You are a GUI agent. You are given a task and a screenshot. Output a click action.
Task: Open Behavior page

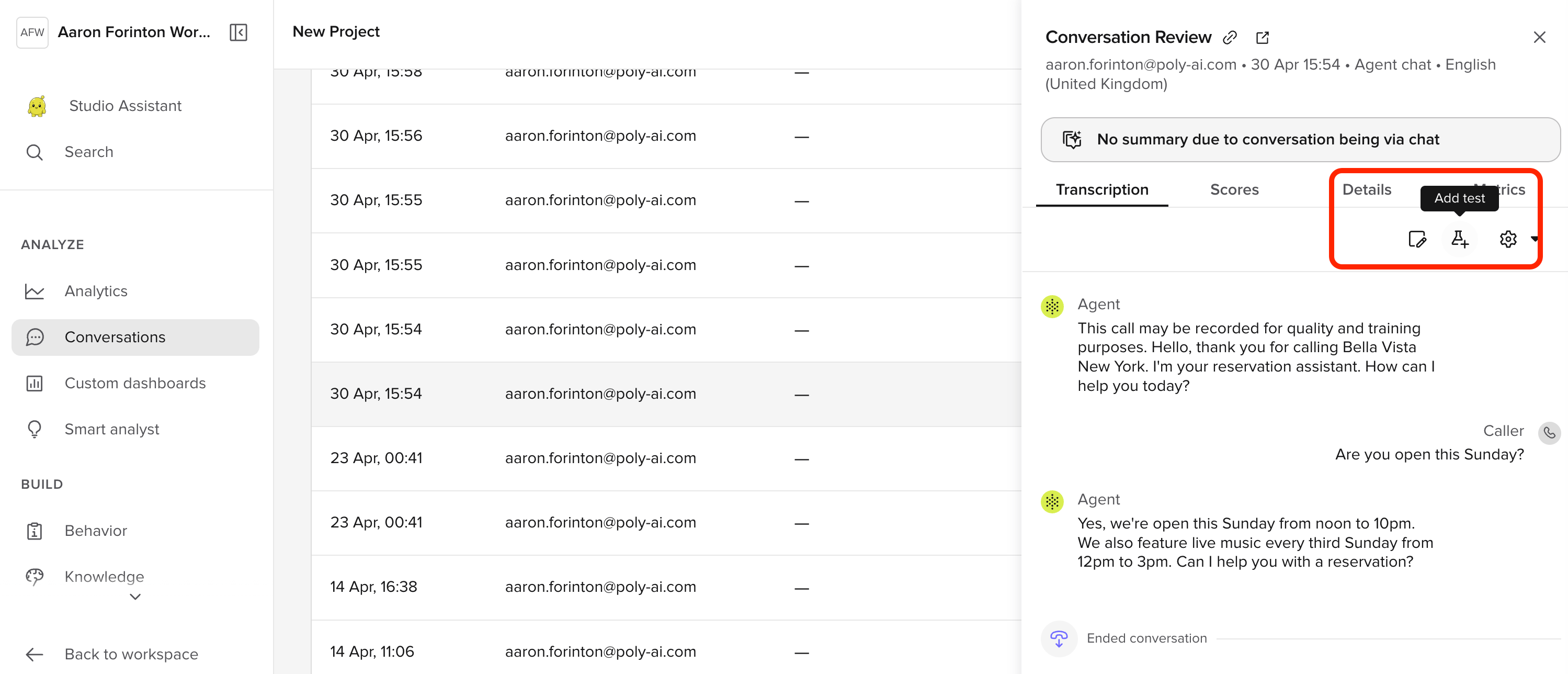point(96,531)
